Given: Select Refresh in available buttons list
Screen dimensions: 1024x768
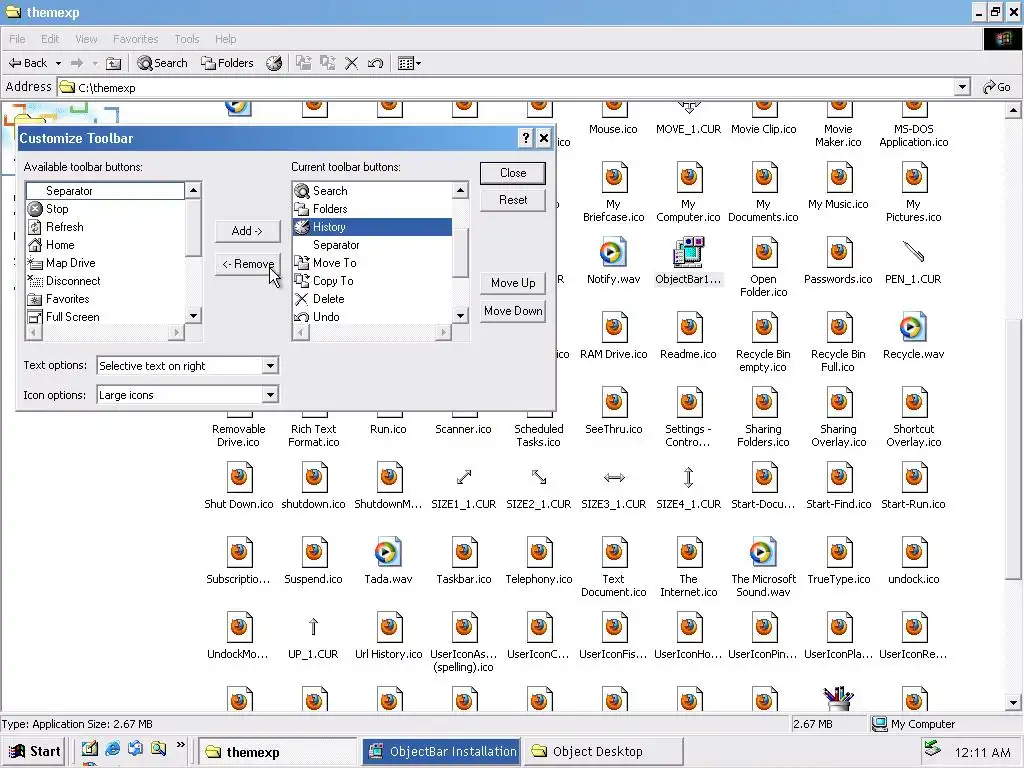Looking at the screenshot, I should pyautogui.click(x=106, y=227).
